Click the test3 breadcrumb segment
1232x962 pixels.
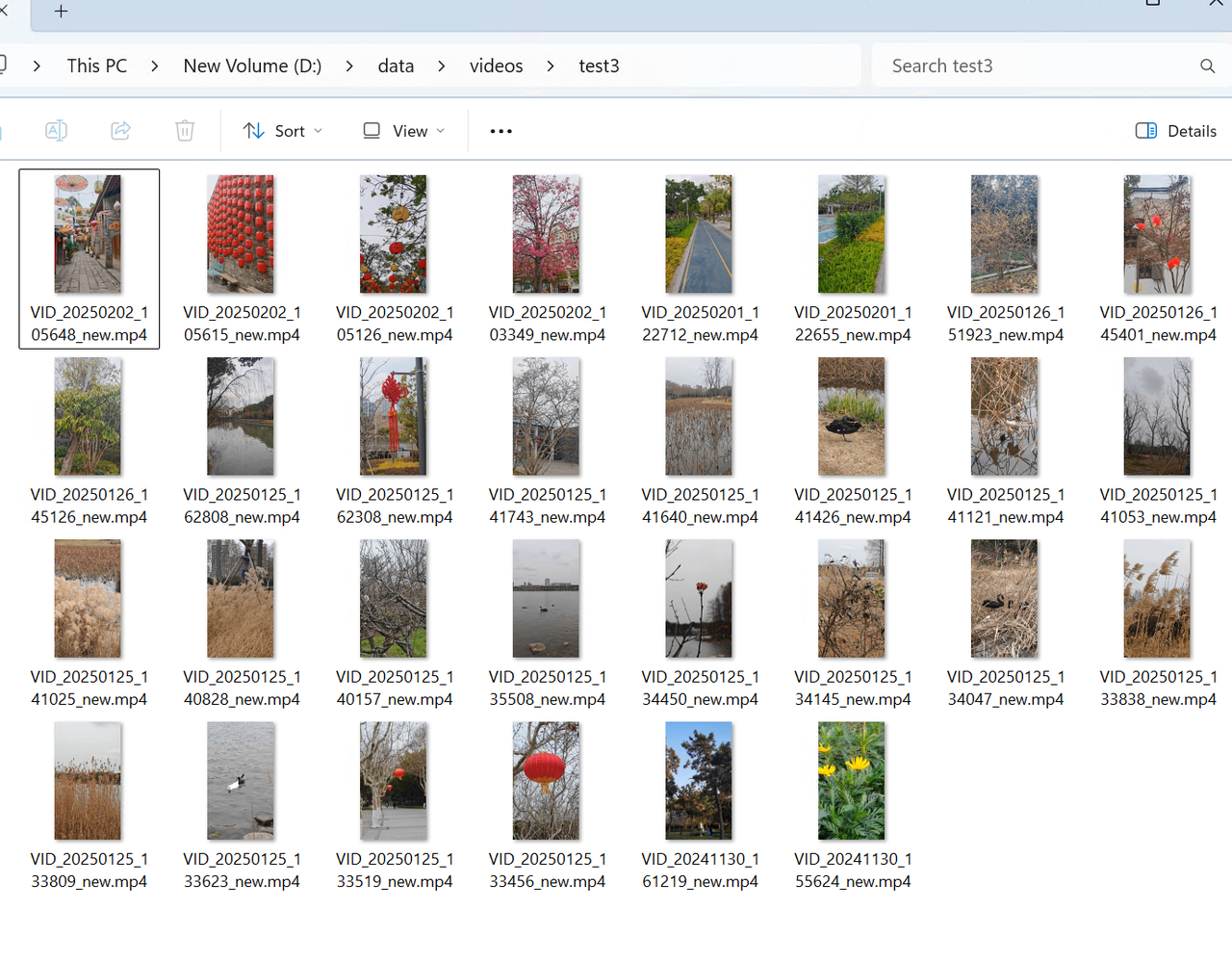pos(599,65)
